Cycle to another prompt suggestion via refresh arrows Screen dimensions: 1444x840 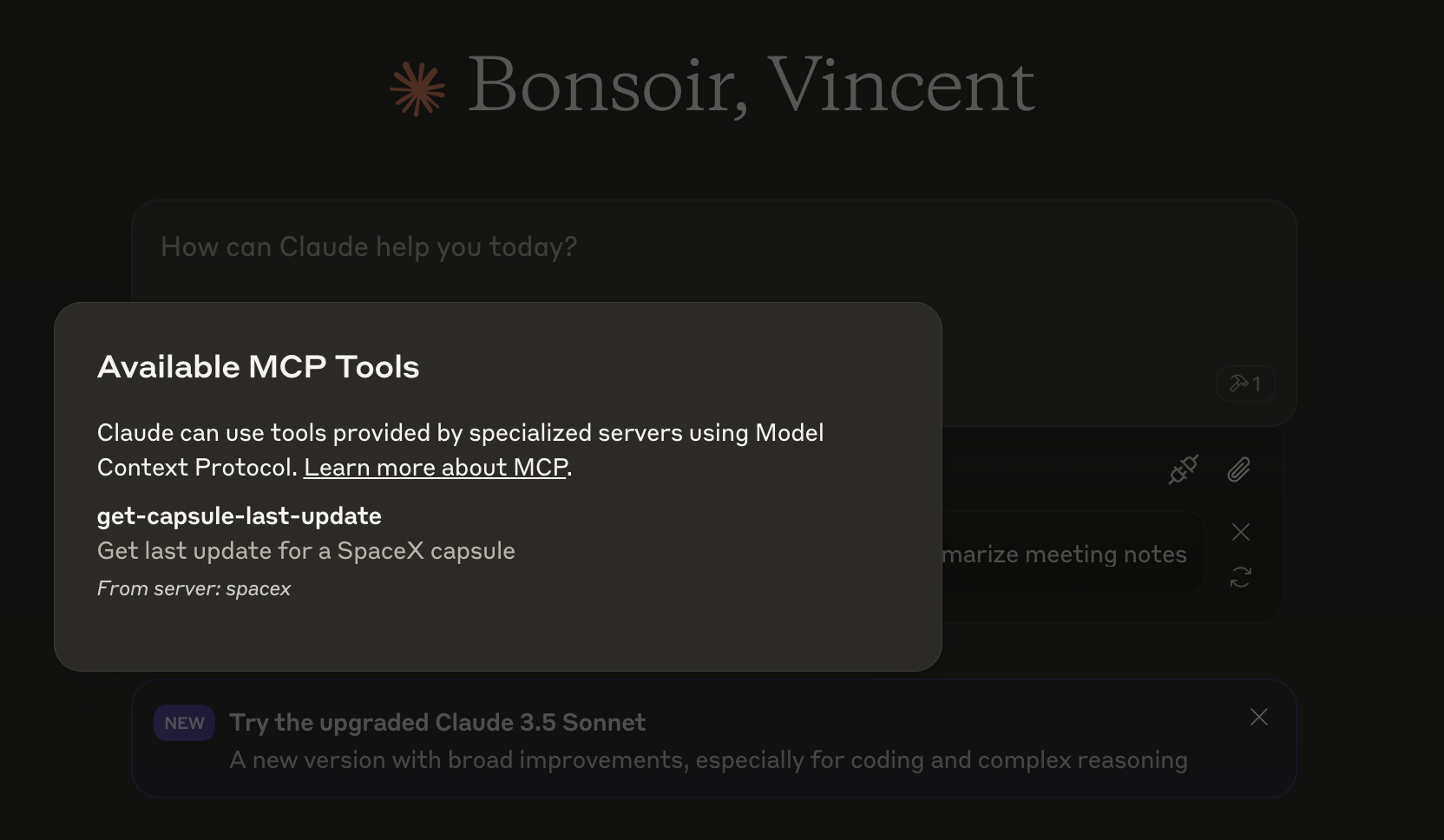click(x=1240, y=576)
